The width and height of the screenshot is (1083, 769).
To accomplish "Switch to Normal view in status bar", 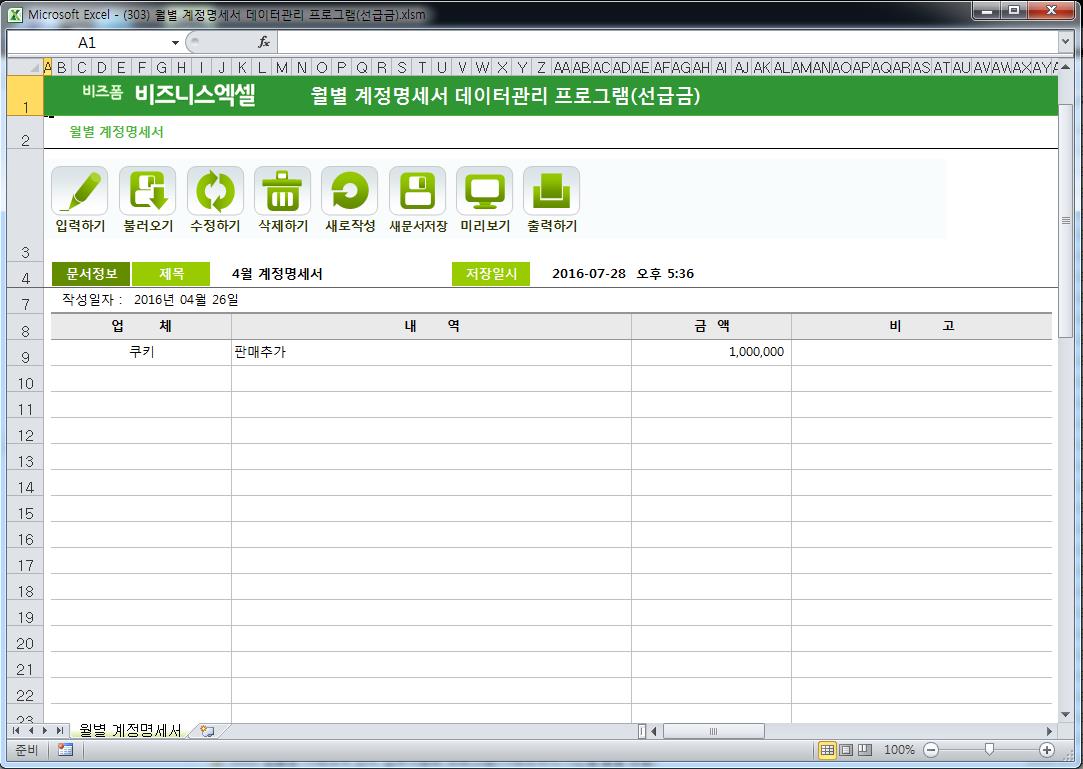I will 827,750.
